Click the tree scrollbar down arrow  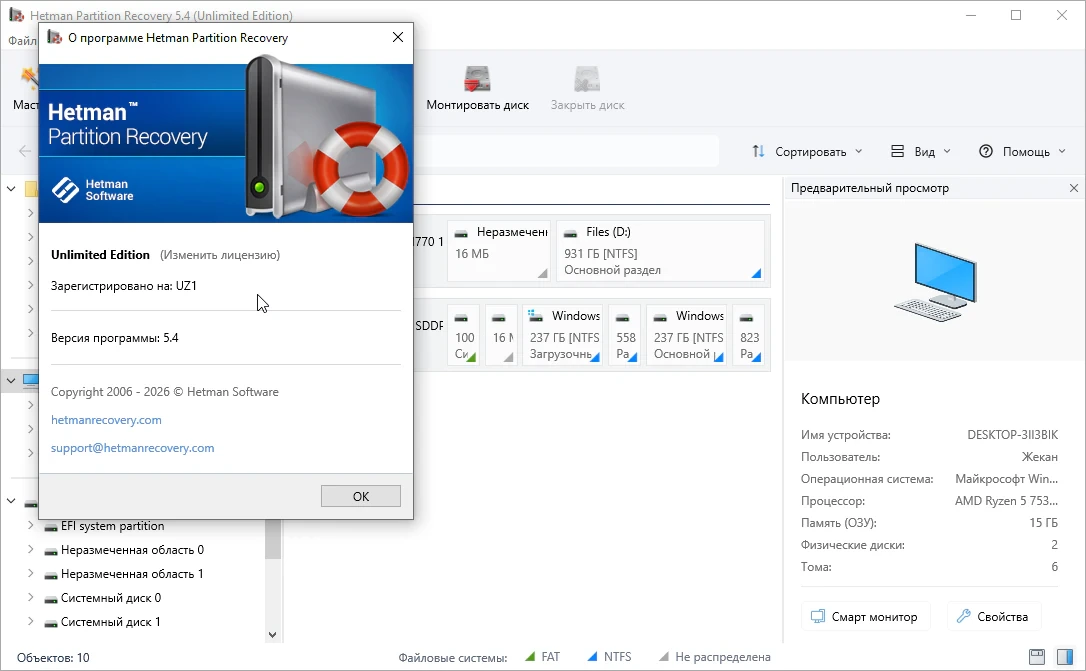click(x=272, y=634)
